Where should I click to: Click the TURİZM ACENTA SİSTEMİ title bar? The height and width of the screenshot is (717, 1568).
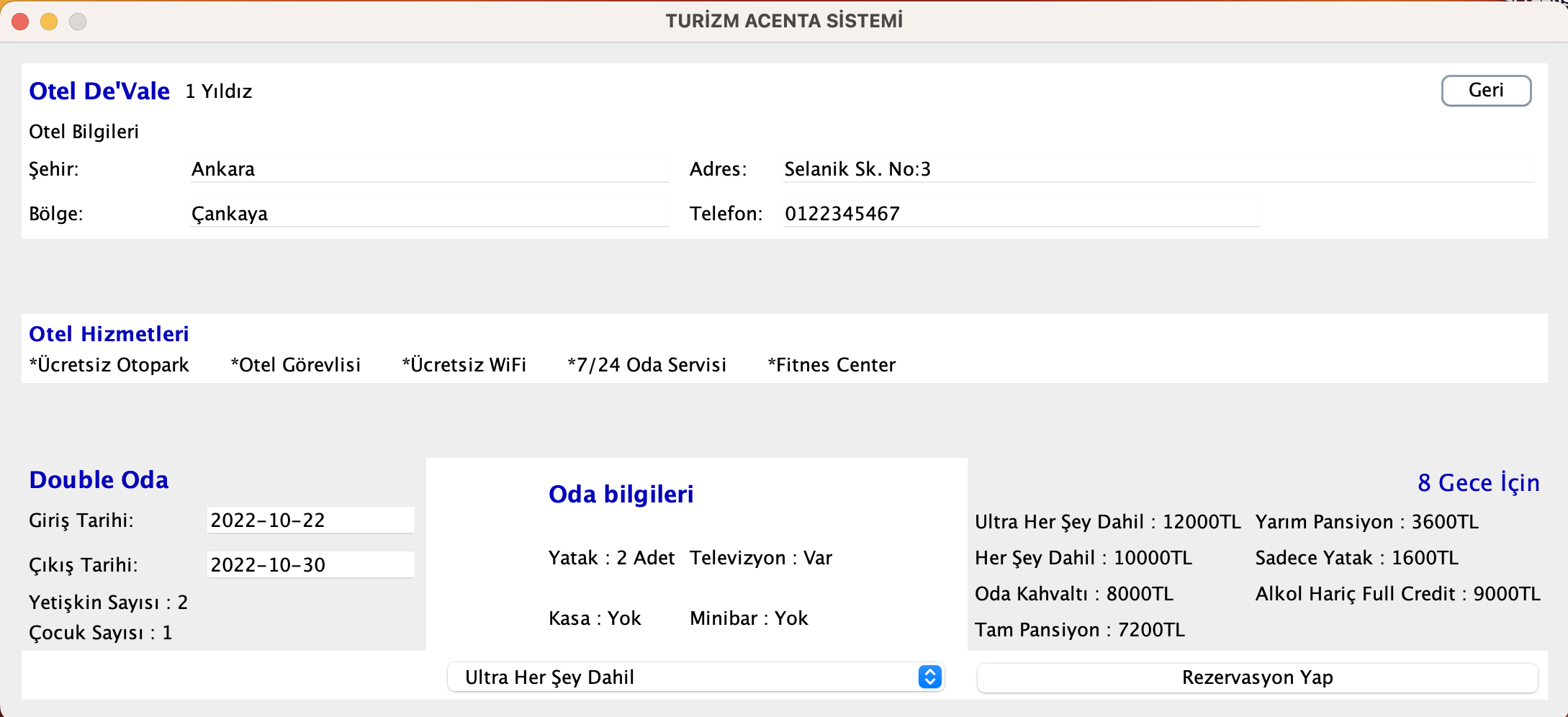click(x=784, y=20)
